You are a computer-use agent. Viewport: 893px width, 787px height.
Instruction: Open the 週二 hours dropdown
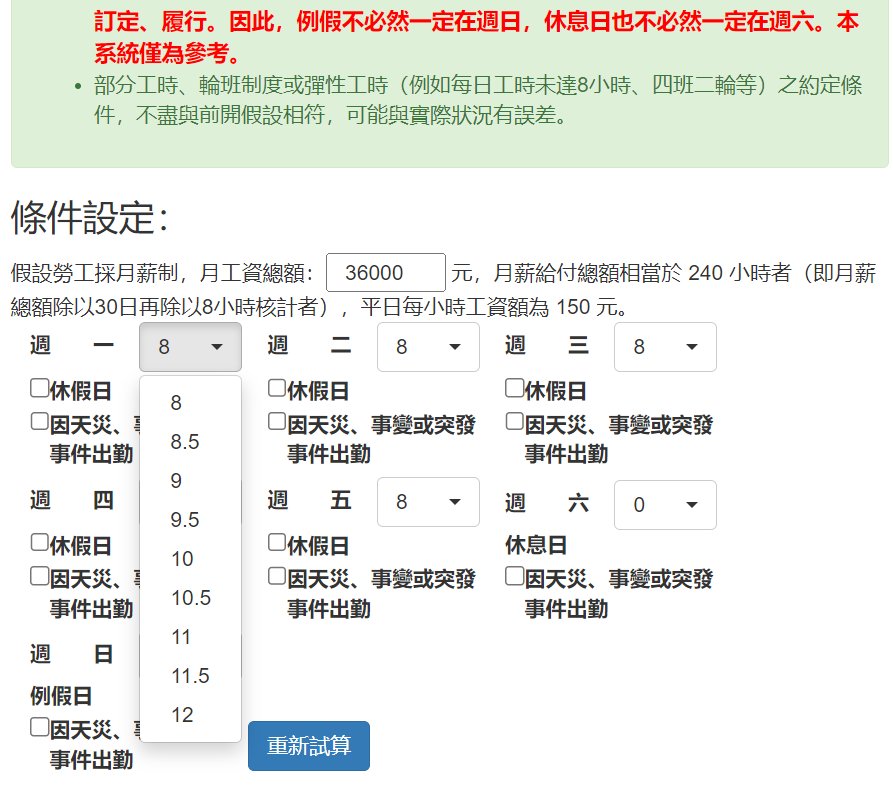pyautogui.click(x=428, y=347)
